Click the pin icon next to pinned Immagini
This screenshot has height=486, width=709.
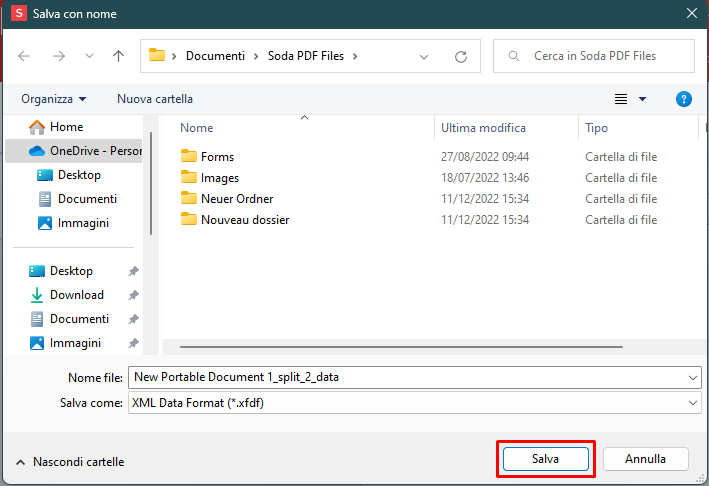click(133, 343)
